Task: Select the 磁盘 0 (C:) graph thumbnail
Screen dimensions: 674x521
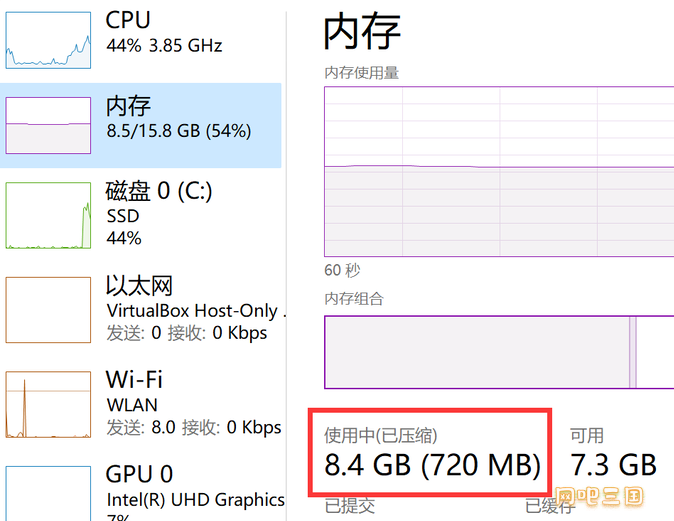Action: click(48, 215)
